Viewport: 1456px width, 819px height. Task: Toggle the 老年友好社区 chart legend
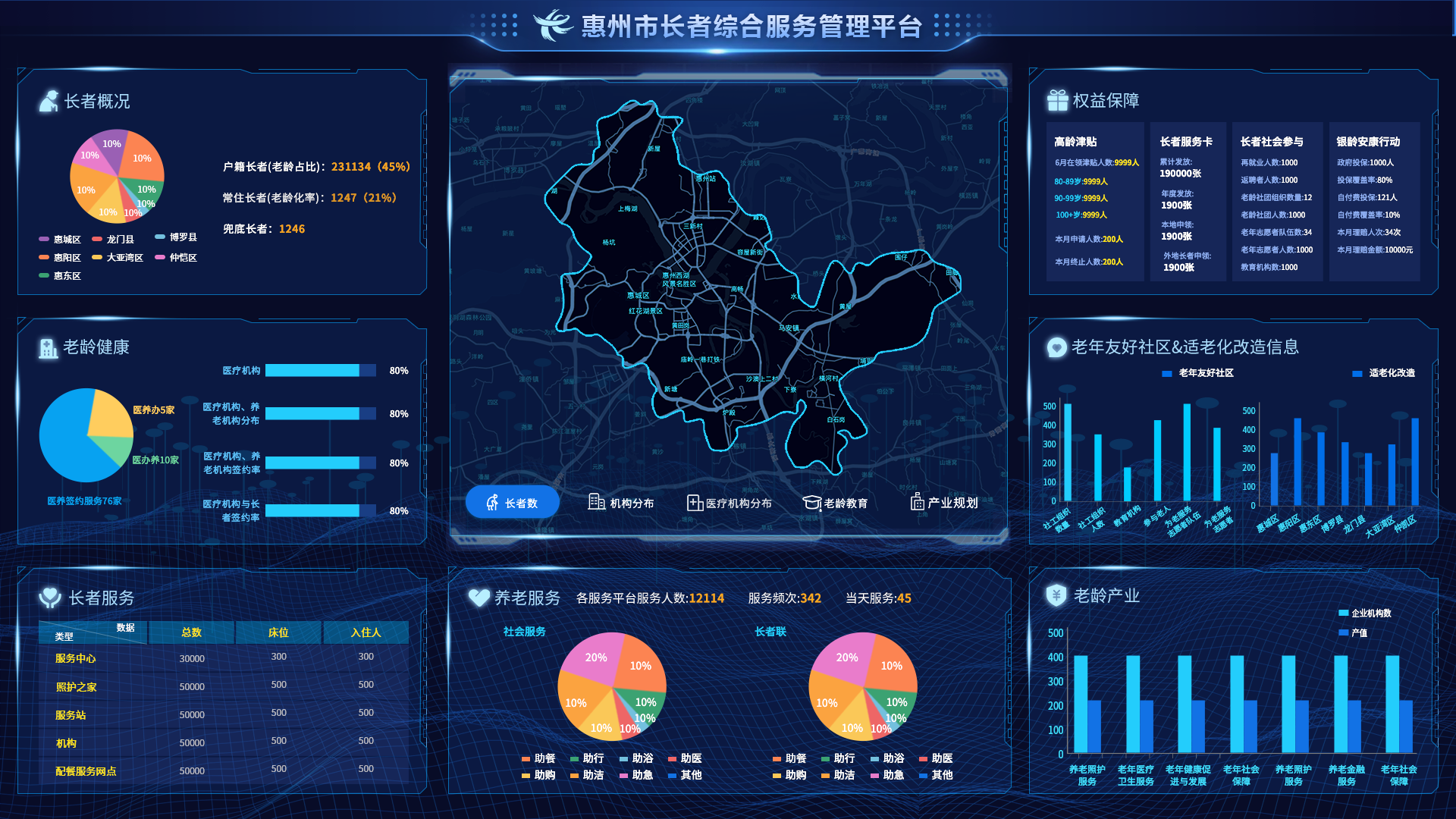click(x=1198, y=373)
